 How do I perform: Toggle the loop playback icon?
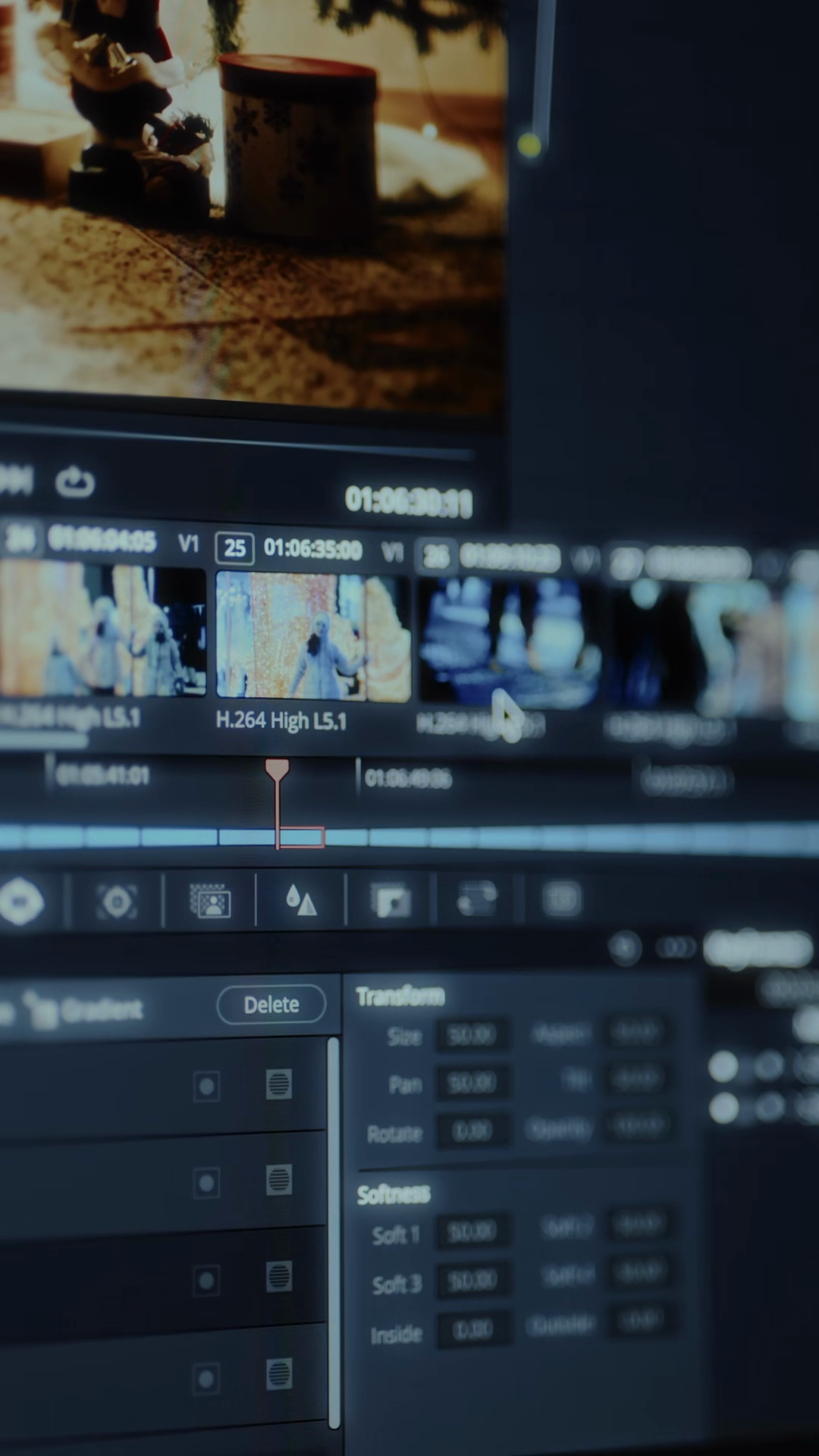click(x=74, y=482)
